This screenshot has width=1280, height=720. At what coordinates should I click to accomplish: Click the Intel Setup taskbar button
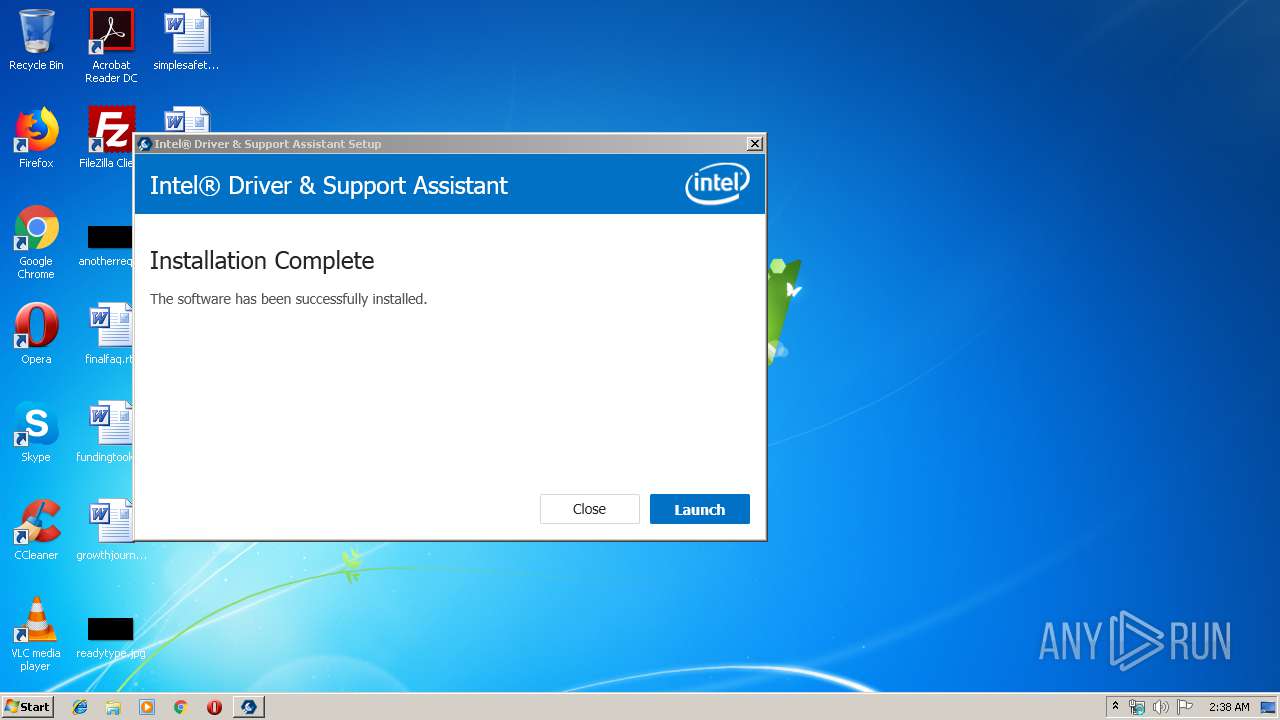coord(249,707)
